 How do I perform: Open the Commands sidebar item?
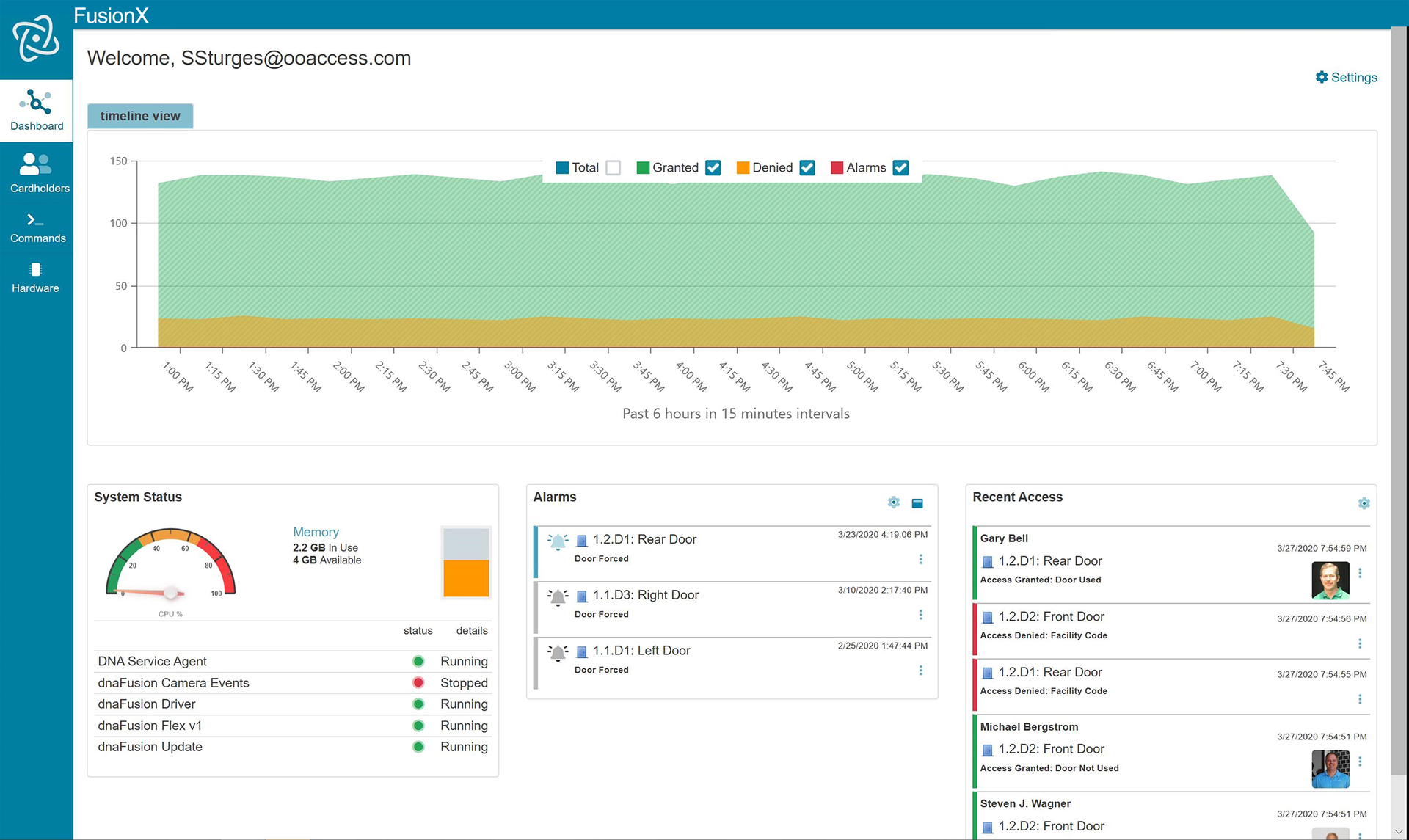coord(37,228)
